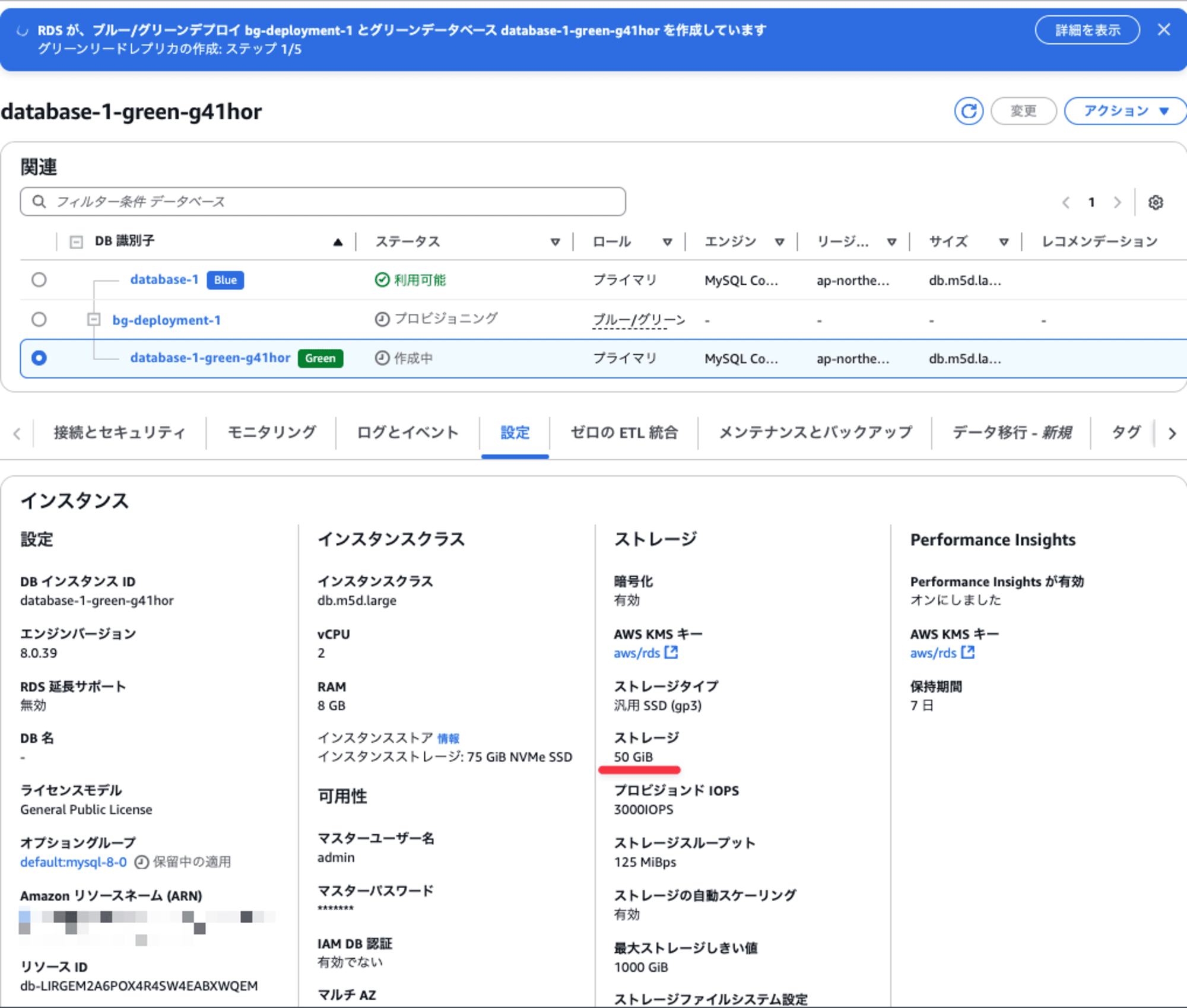The height and width of the screenshot is (1008, 1187).
Task: Click the 125 MiBps throughput value
Action: click(645, 862)
